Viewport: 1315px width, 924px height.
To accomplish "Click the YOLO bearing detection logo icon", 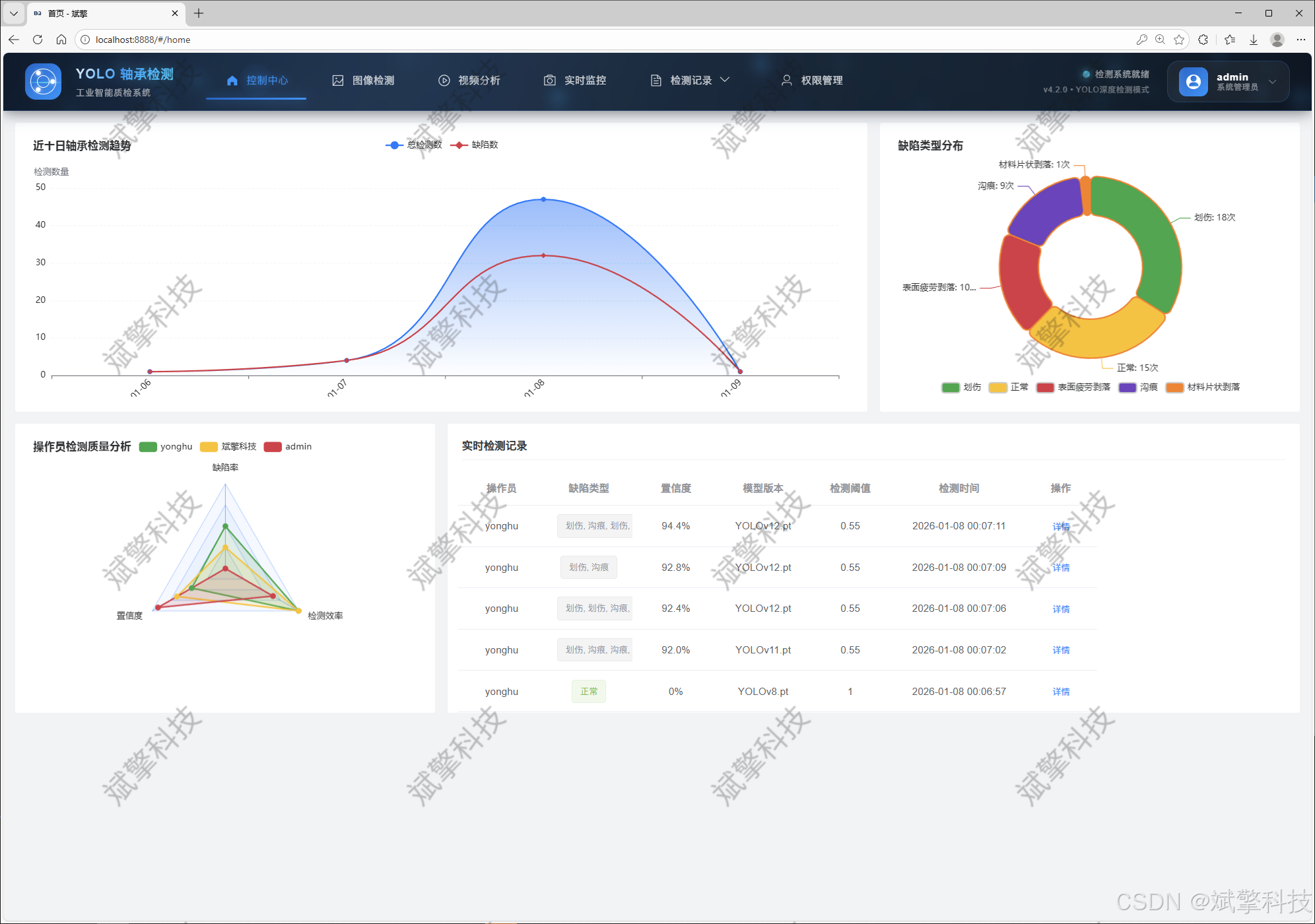I will (x=43, y=81).
